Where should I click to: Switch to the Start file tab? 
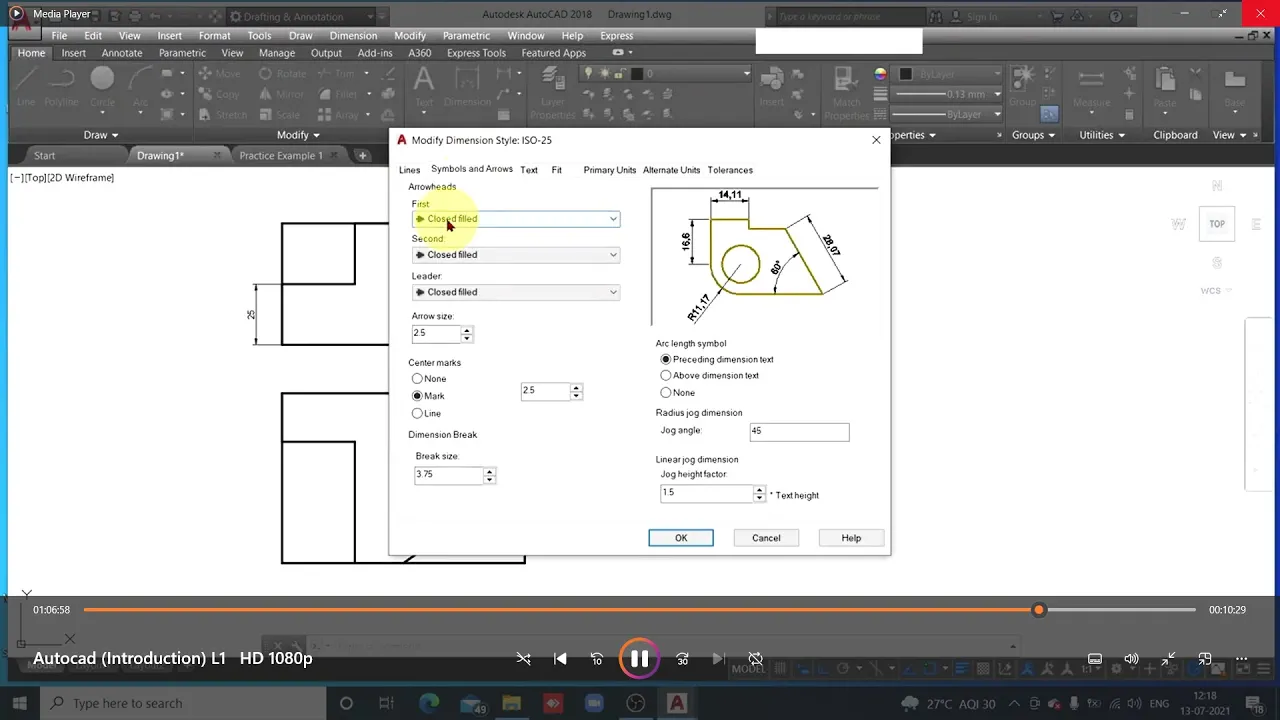tap(45, 156)
